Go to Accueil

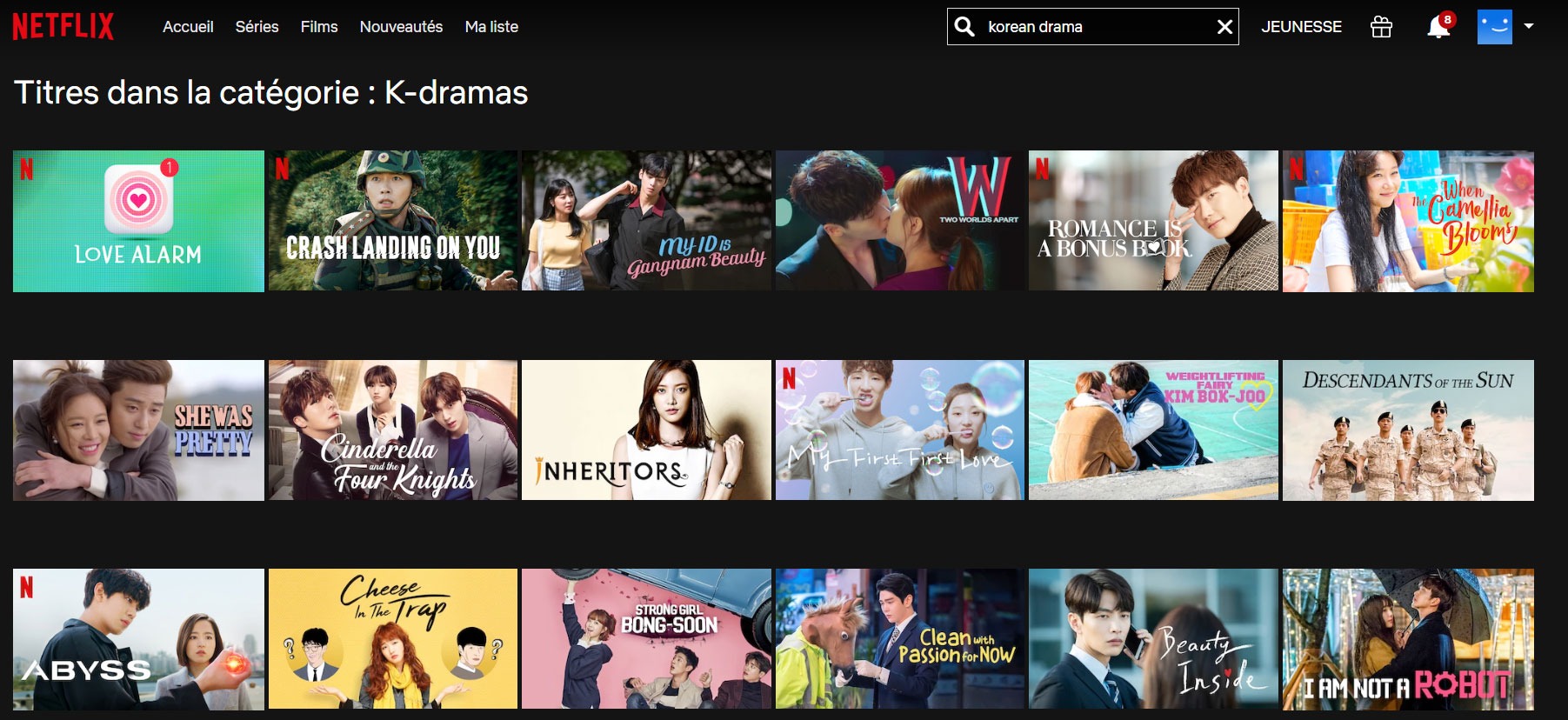(188, 27)
